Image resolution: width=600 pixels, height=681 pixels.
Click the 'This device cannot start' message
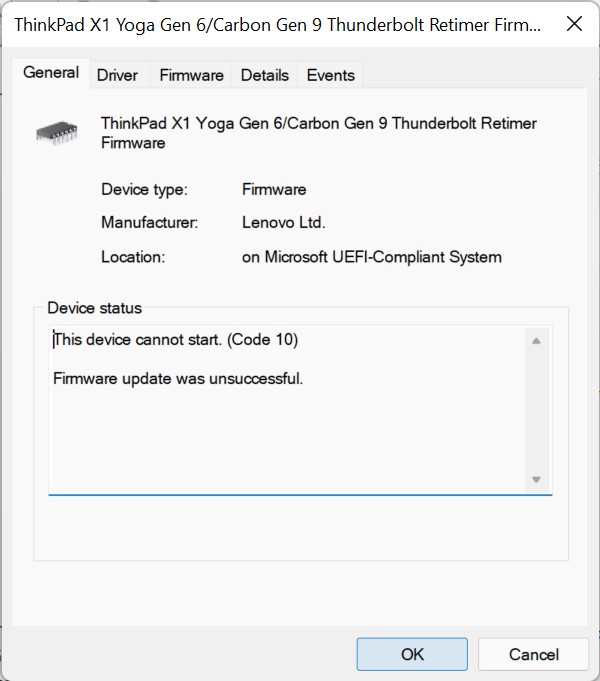point(176,340)
